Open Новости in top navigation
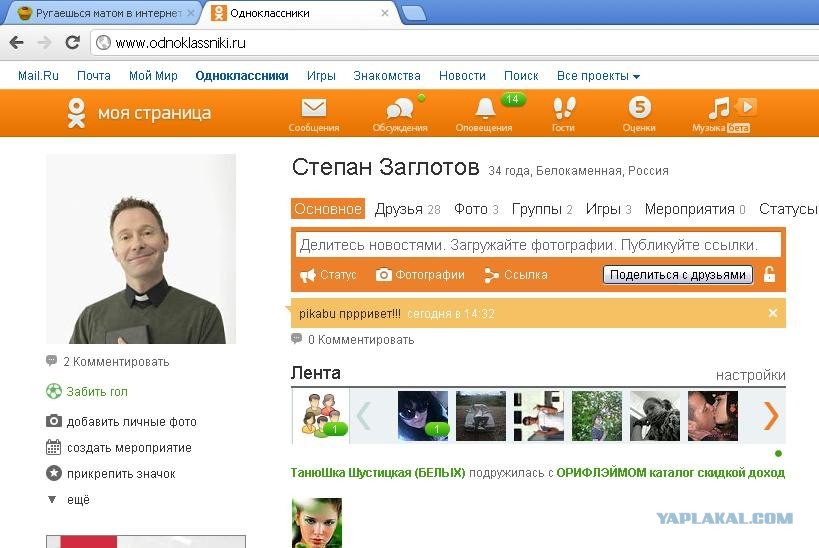This screenshot has width=819, height=548. click(462, 76)
